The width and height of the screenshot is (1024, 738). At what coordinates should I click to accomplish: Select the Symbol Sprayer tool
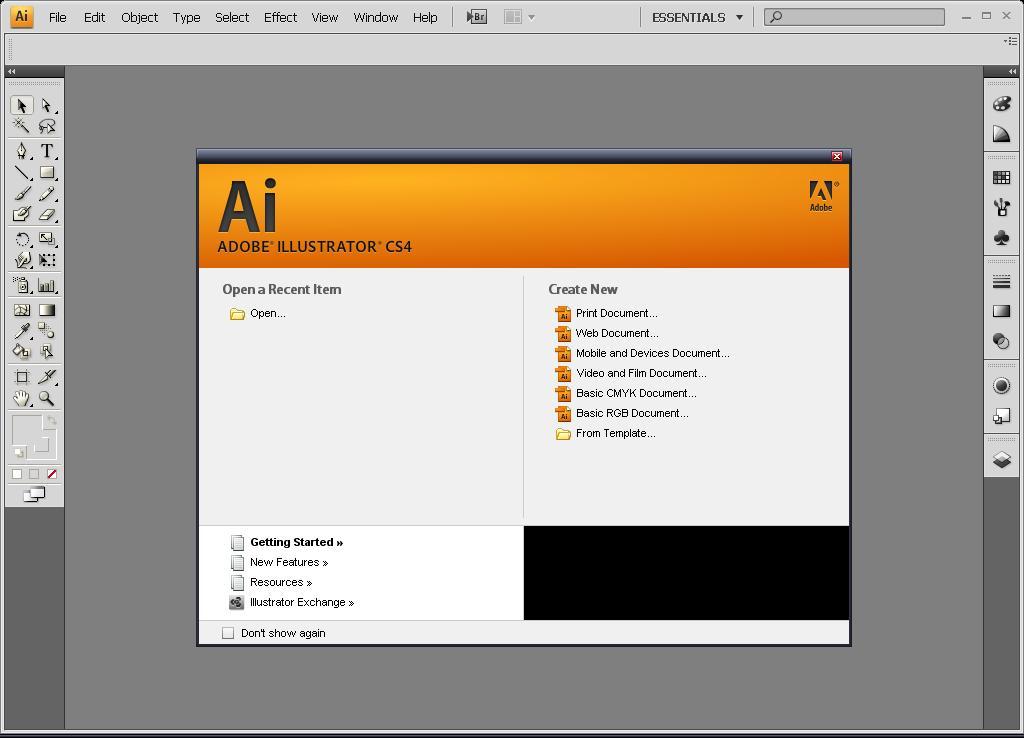tap(22, 285)
